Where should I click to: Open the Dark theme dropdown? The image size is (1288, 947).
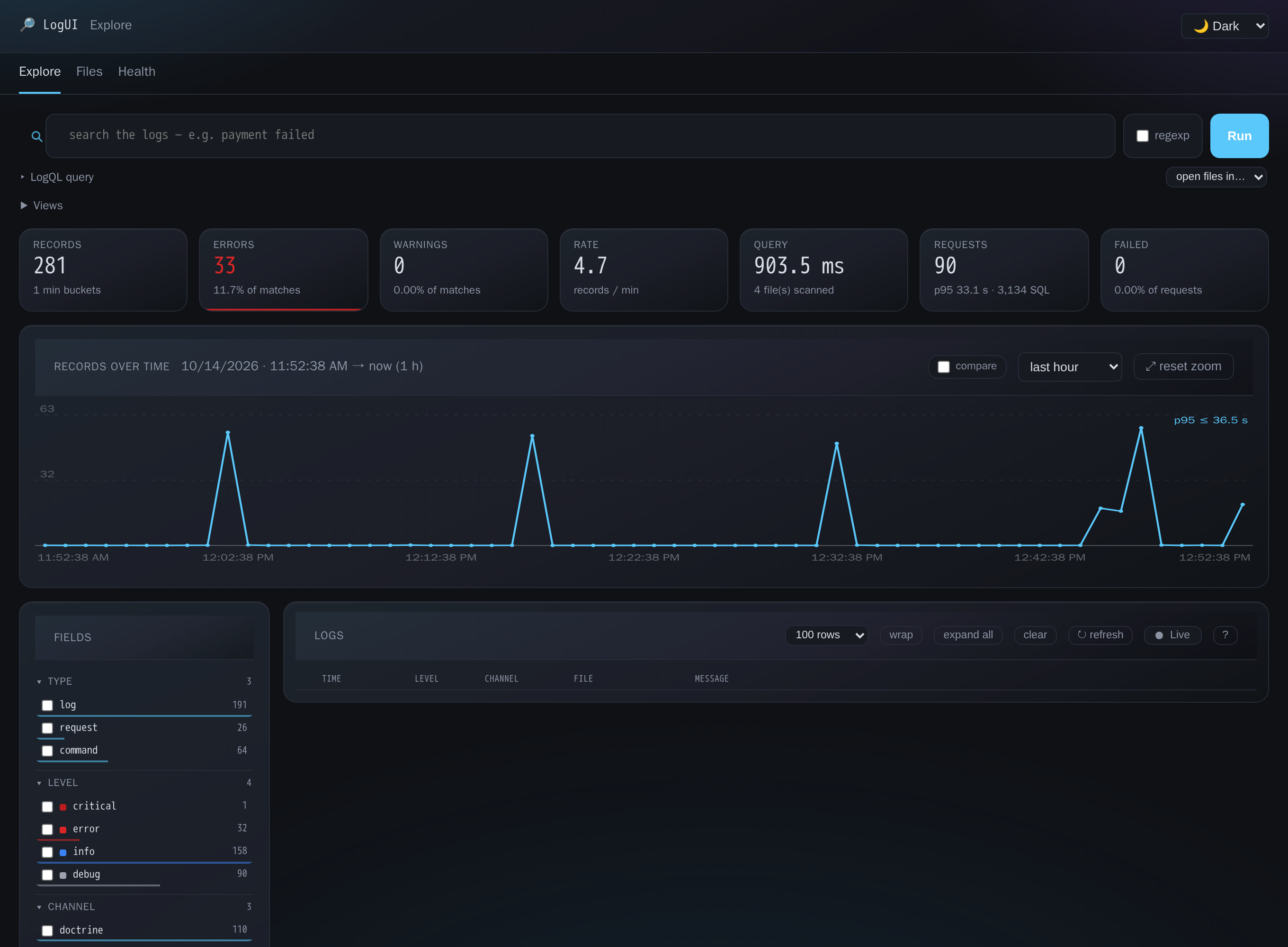pos(1225,26)
